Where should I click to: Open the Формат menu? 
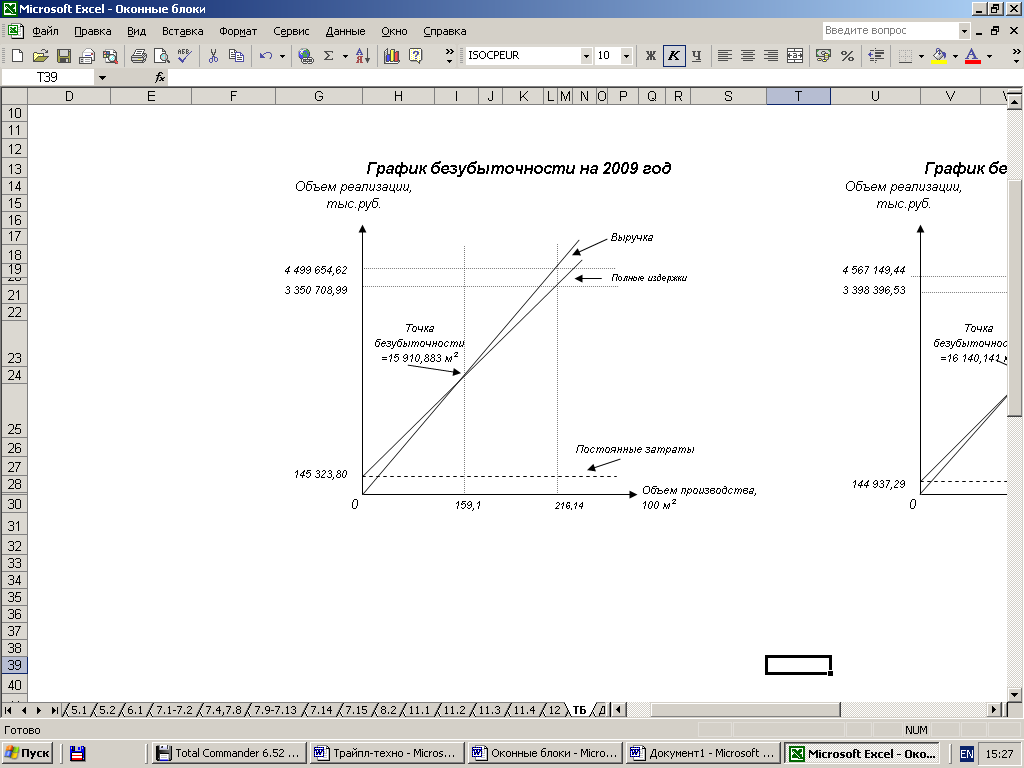pyautogui.click(x=238, y=31)
